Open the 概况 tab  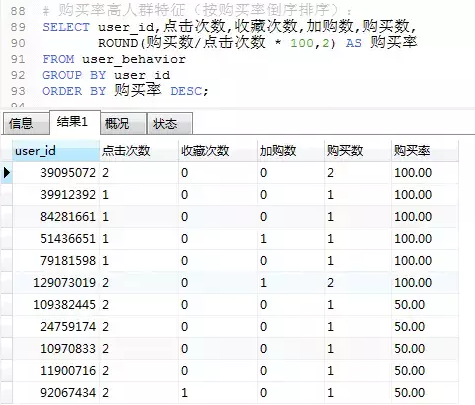click(x=123, y=124)
